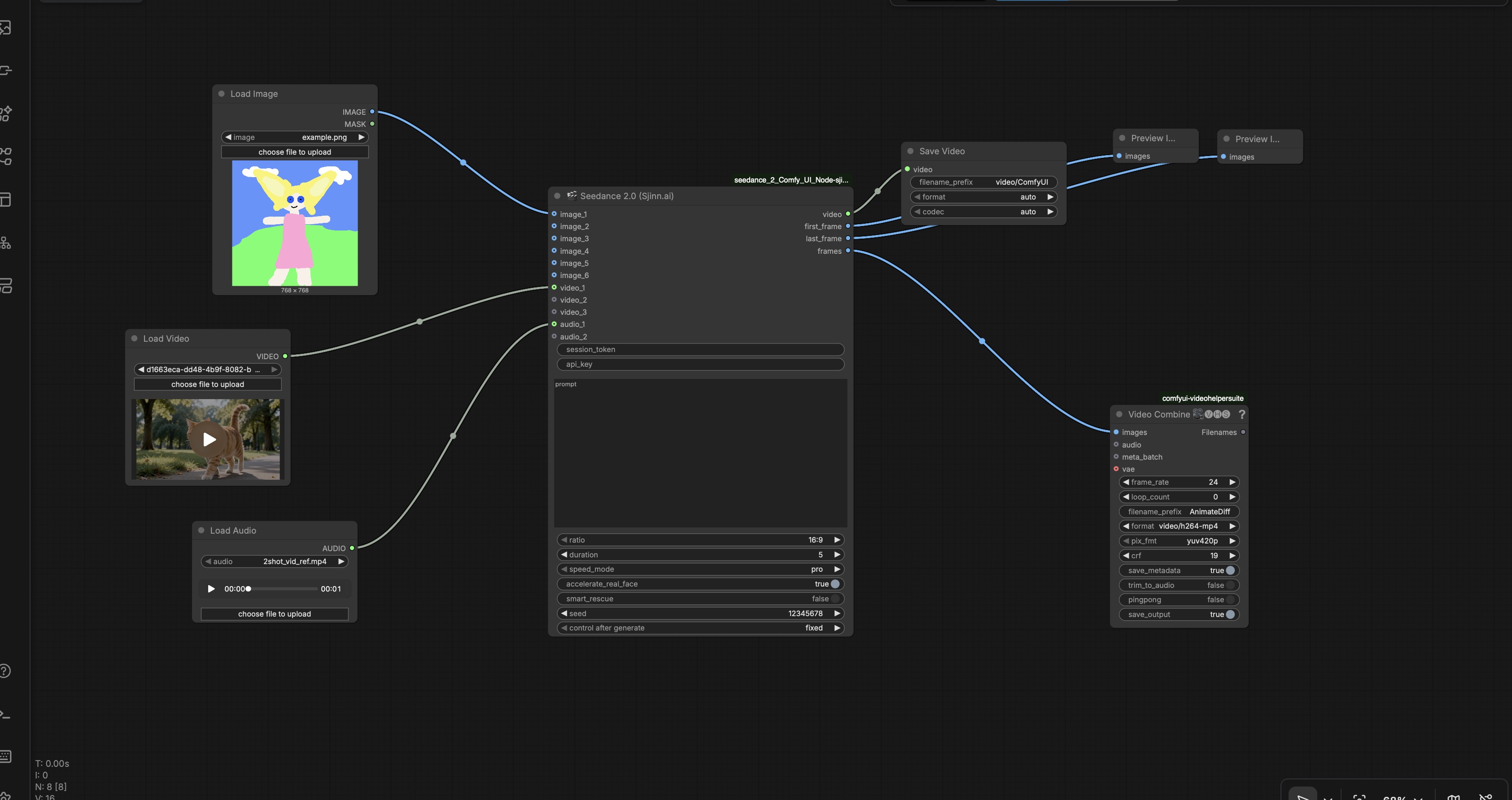Click filename_prefix field showing AnimateDiff
The height and width of the screenshot is (800, 1512).
(x=1179, y=512)
